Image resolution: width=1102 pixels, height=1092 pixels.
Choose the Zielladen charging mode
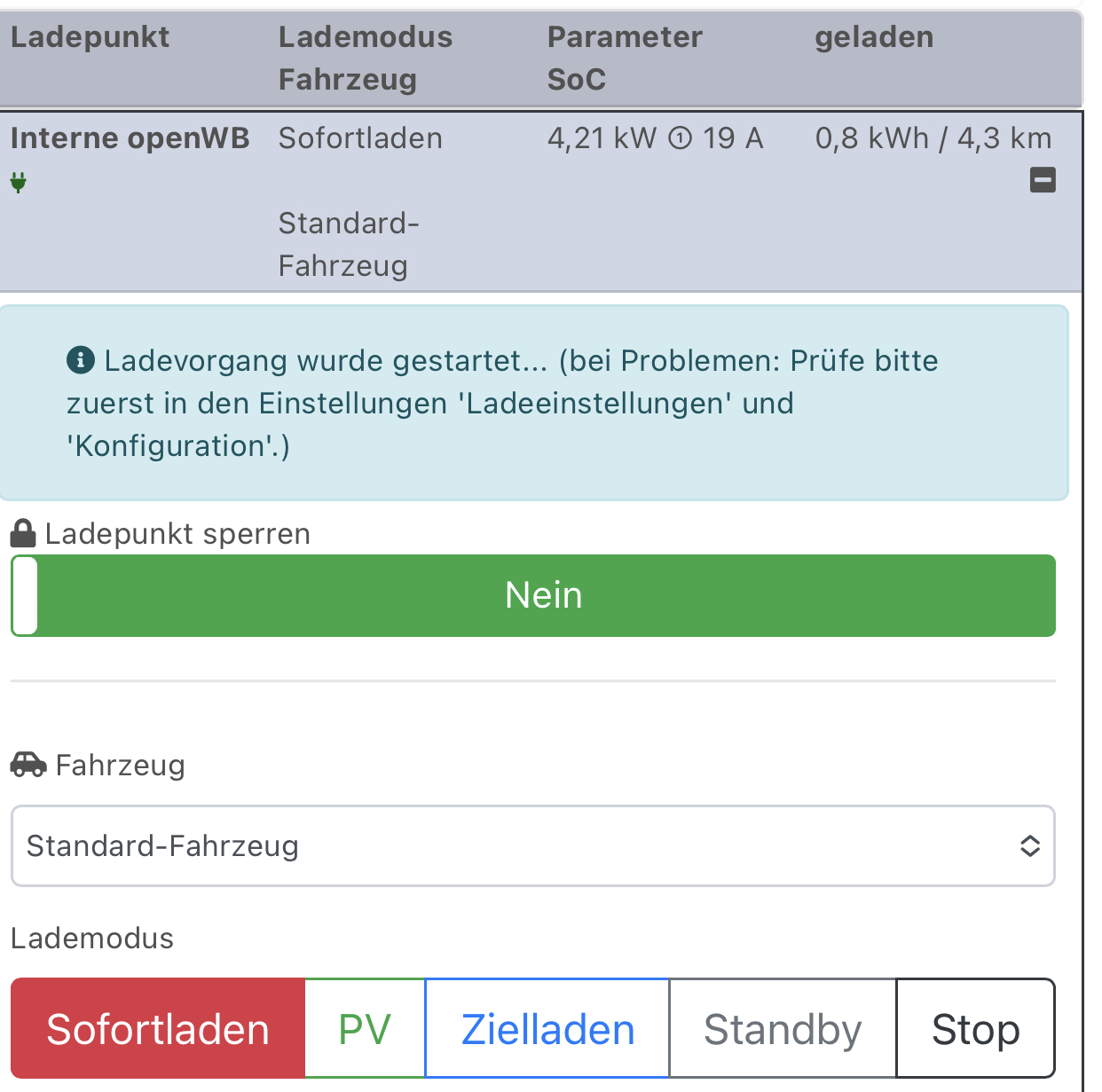pos(547,1029)
